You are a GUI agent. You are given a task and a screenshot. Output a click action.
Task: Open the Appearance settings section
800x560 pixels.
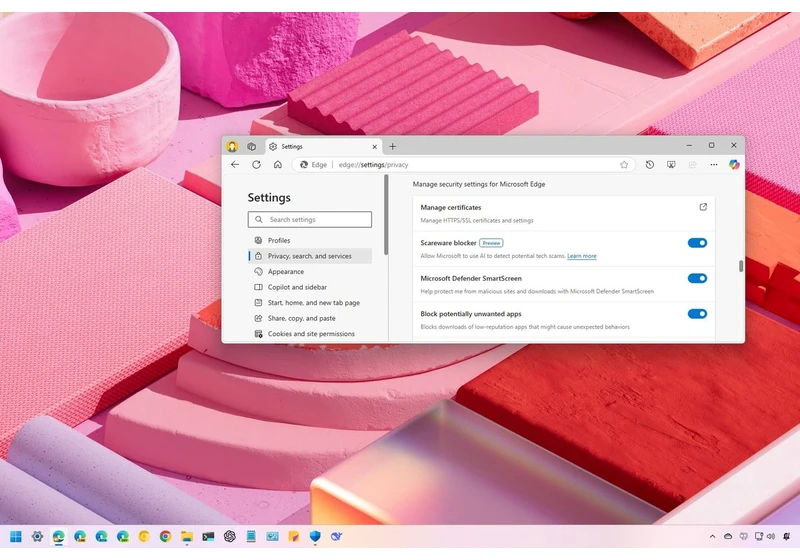click(310, 271)
